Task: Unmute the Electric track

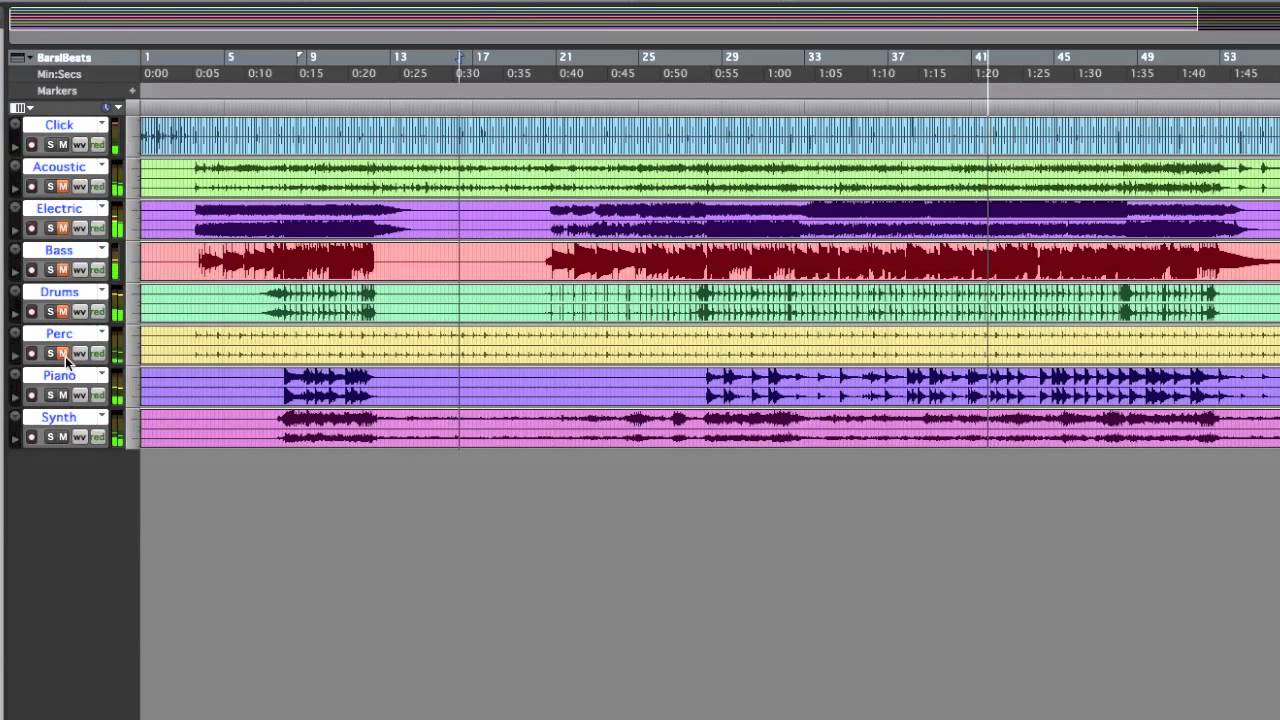Action: [x=63, y=228]
